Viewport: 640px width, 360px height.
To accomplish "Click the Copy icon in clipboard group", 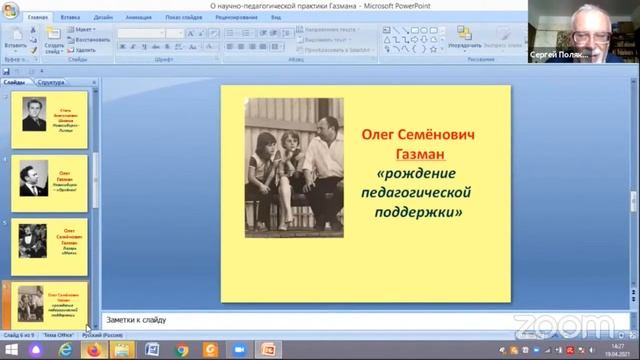I will pos(33,40).
